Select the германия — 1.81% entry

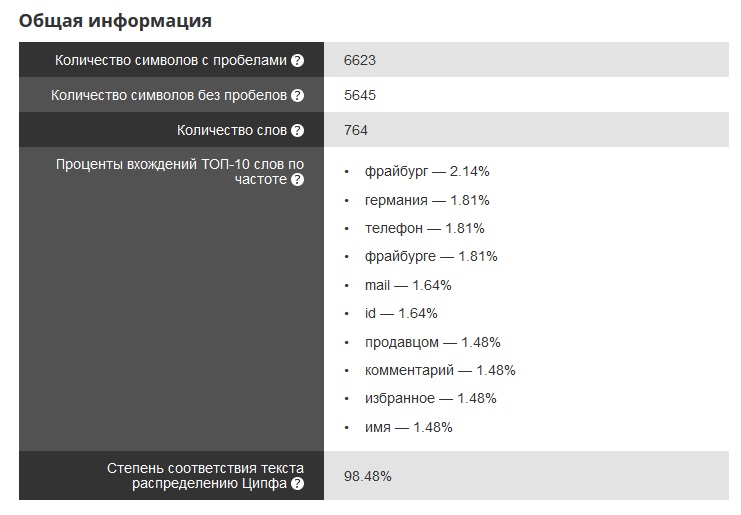pos(427,200)
